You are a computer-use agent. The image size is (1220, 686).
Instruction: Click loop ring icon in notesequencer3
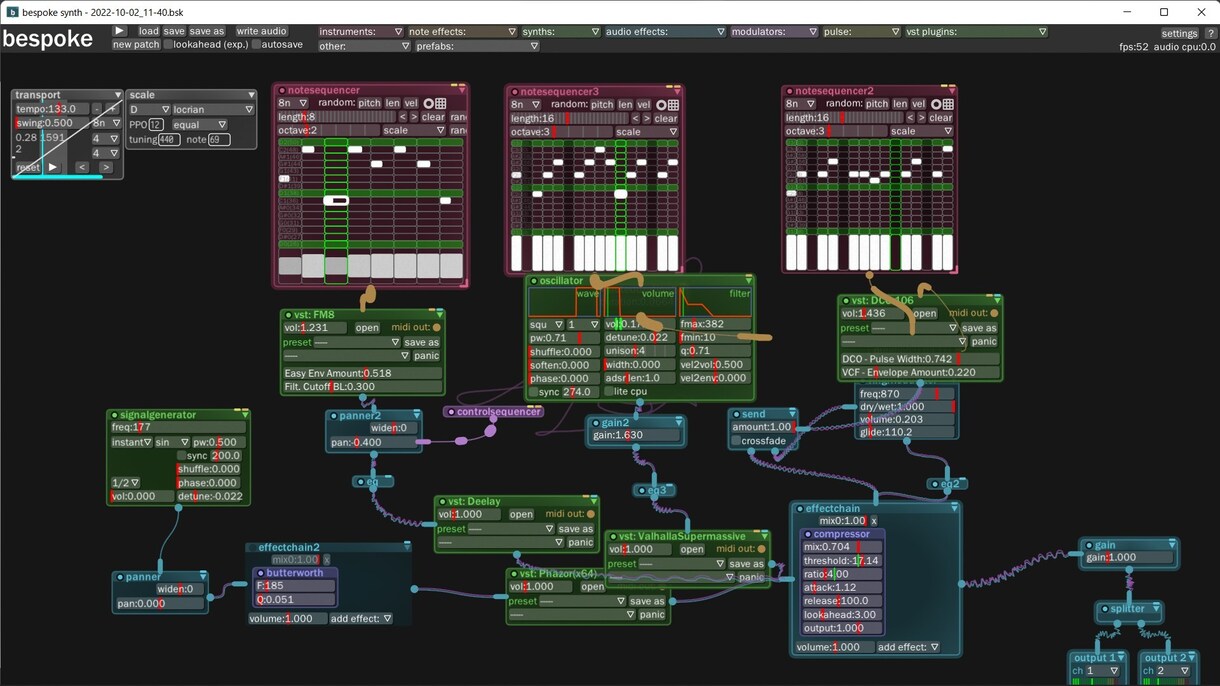click(x=661, y=104)
